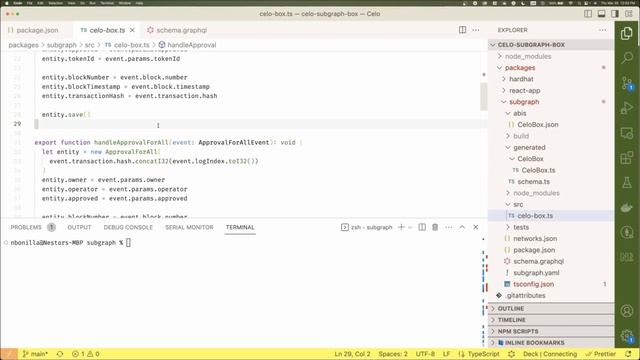Synchronize changes in status bar

(x=60, y=354)
